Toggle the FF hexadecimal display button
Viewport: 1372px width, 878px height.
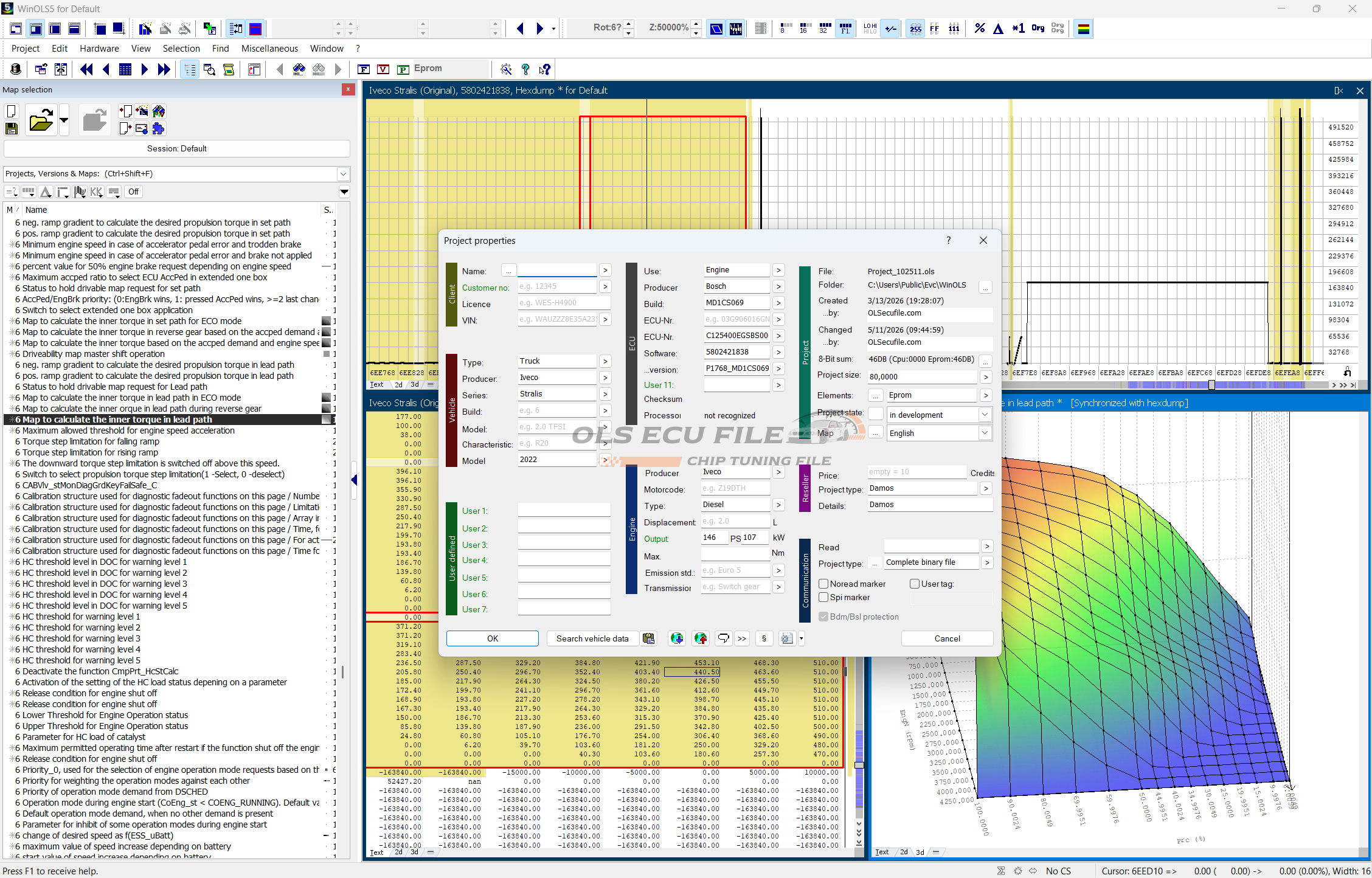tap(935, 29)
